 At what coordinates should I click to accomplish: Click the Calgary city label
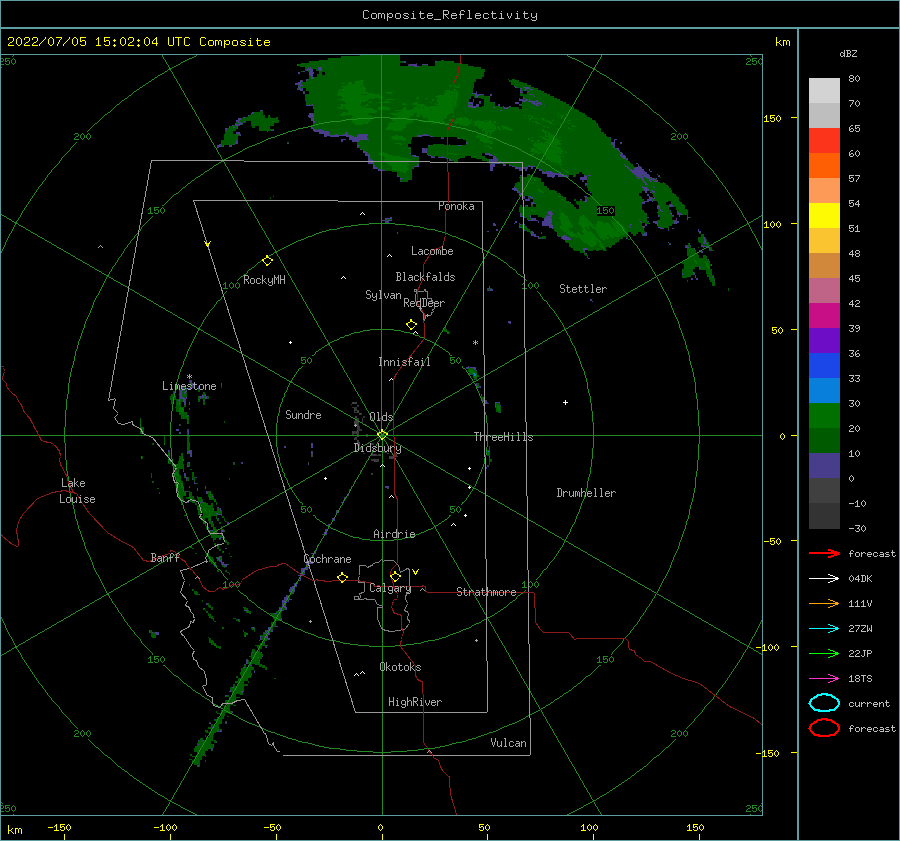[x=390, y=588]
